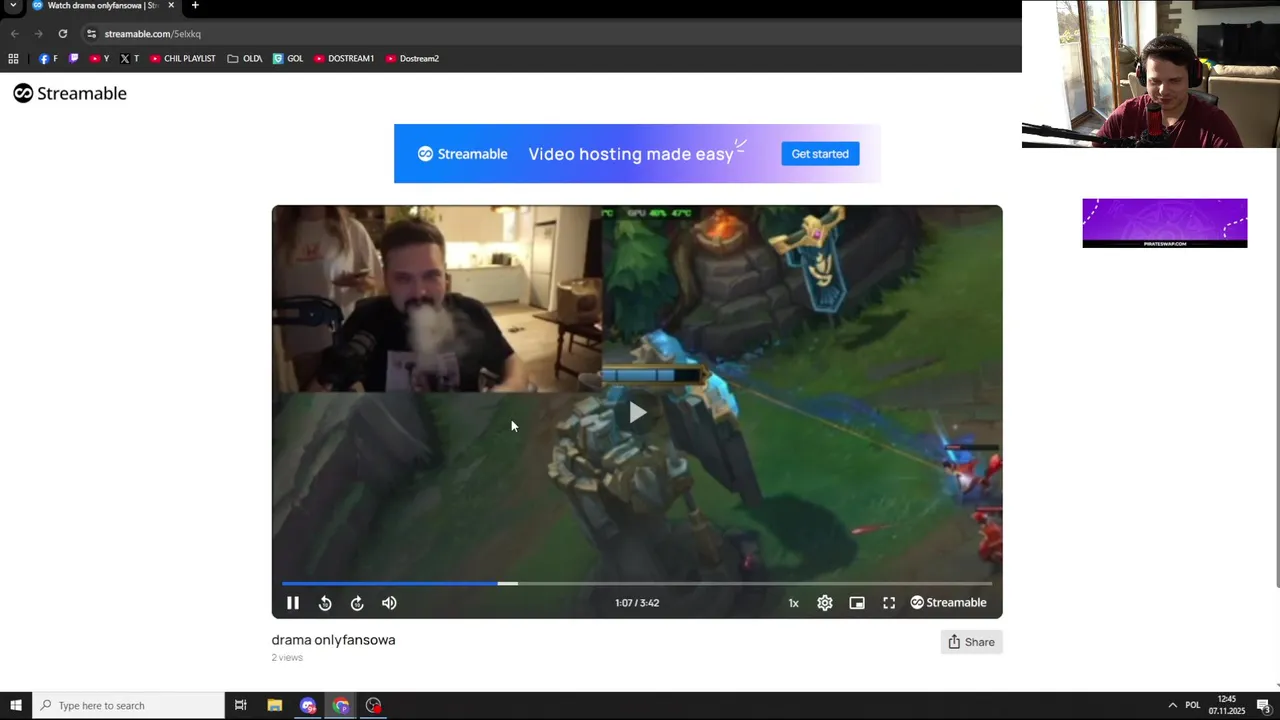
Task: Open the GOL bookmark
Action: coord(288,59)
